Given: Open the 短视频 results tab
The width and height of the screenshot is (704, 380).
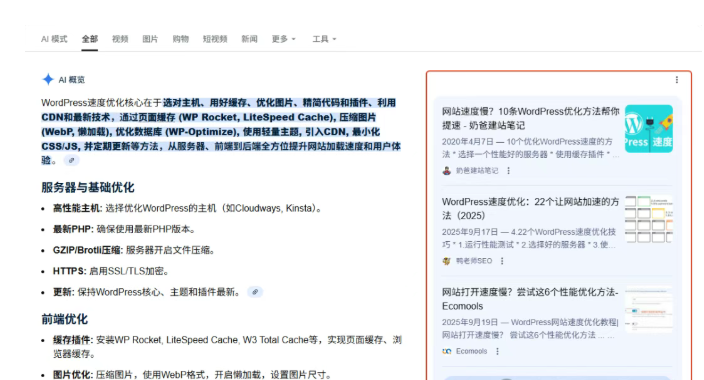Looking at the screenshot, I should tap(215, 39).
